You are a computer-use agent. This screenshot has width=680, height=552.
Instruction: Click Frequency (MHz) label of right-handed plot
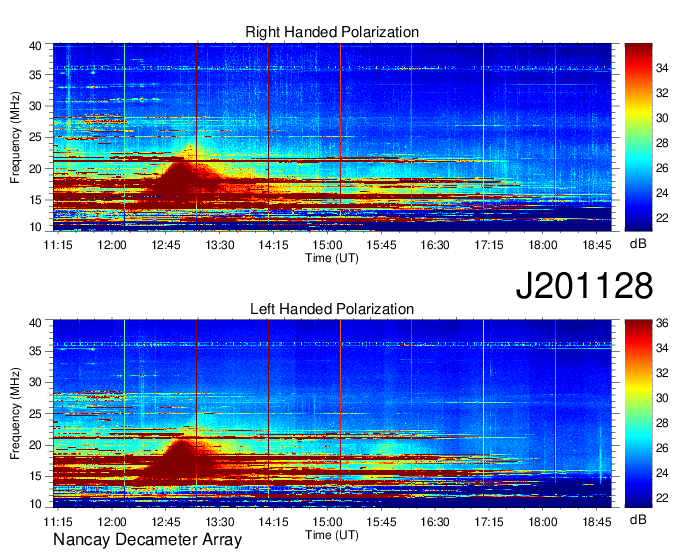pyautogui.click(x=15, y=137)
